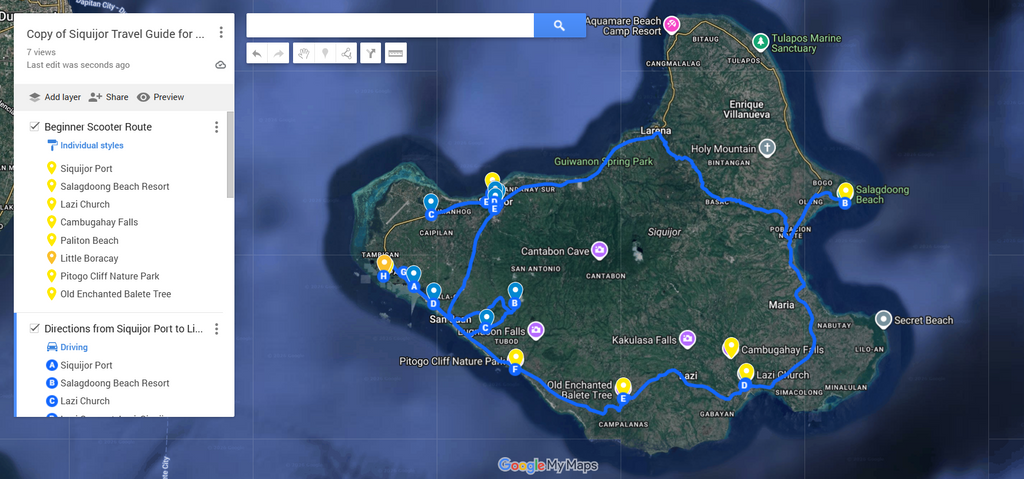This screenshot has height=479, width=1024.
Task: Select the add directions tool
Action: (x=370, y=54)
